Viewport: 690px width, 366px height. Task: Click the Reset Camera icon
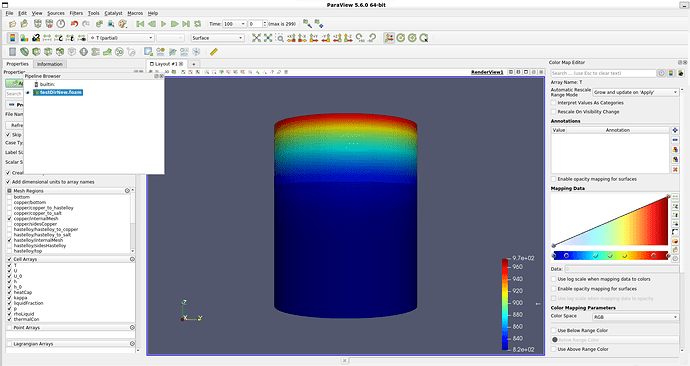[x=257, y=38]
